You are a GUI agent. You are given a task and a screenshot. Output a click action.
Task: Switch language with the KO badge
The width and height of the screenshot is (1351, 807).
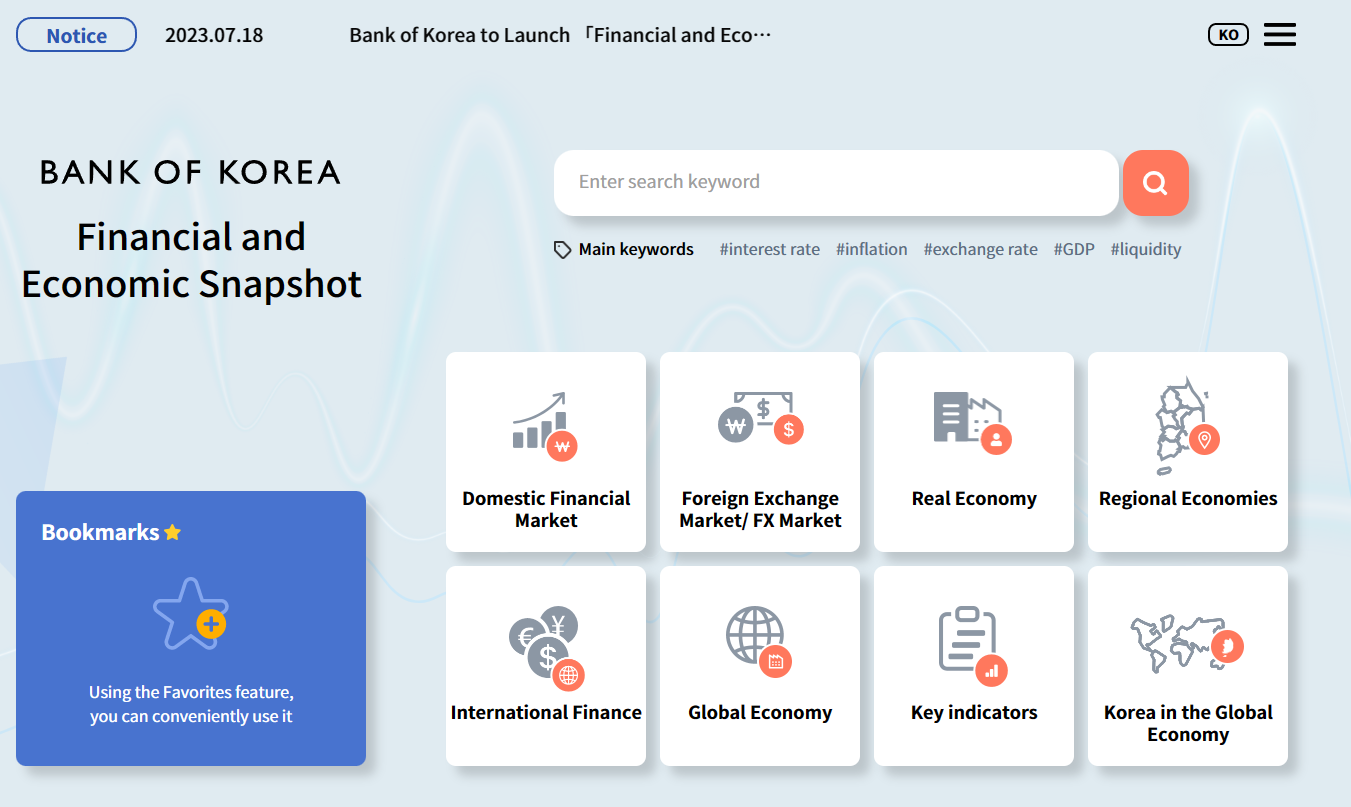[x=1228, y=35]
